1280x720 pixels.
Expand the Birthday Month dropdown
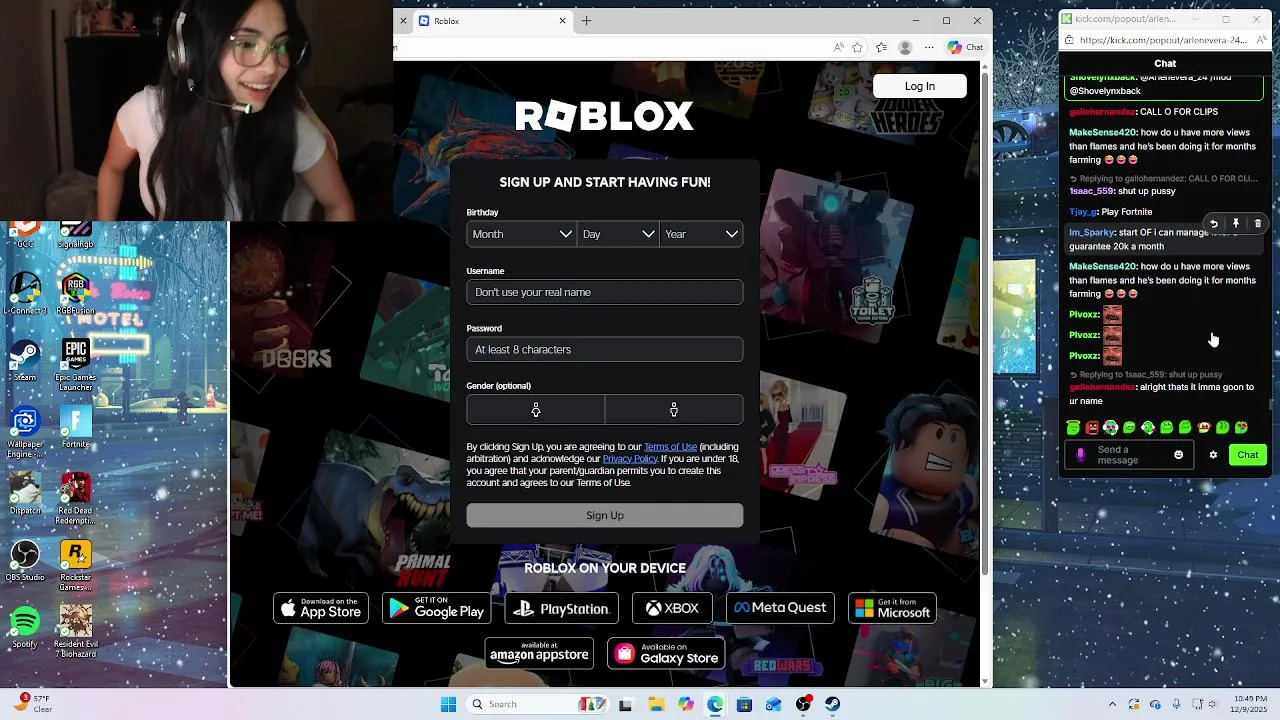click(x=521, y=234)
